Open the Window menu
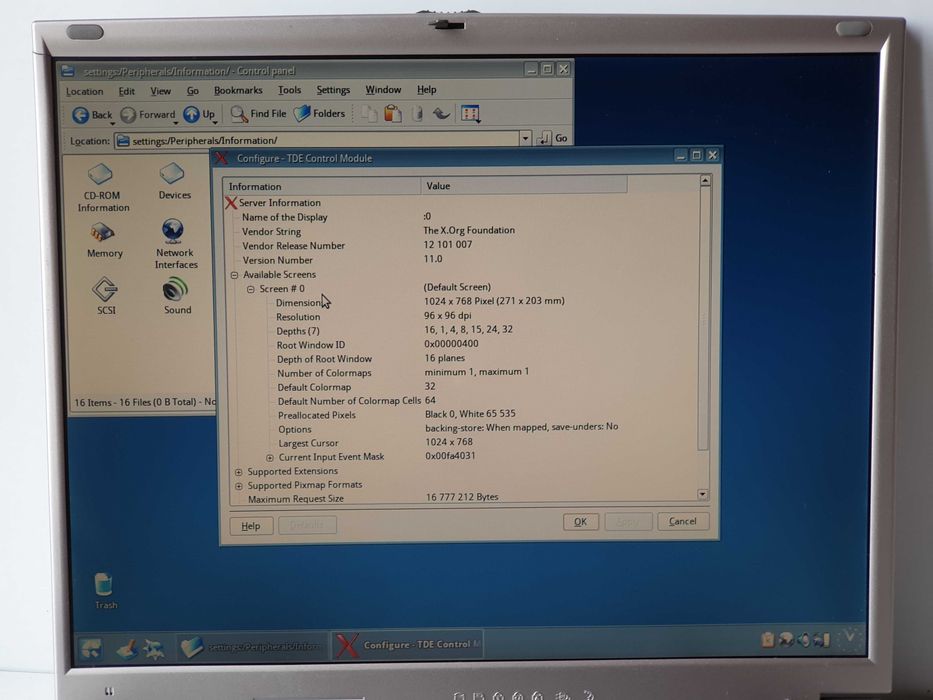The height and width of the screenshot is (700, 933). tap(383, 89)
